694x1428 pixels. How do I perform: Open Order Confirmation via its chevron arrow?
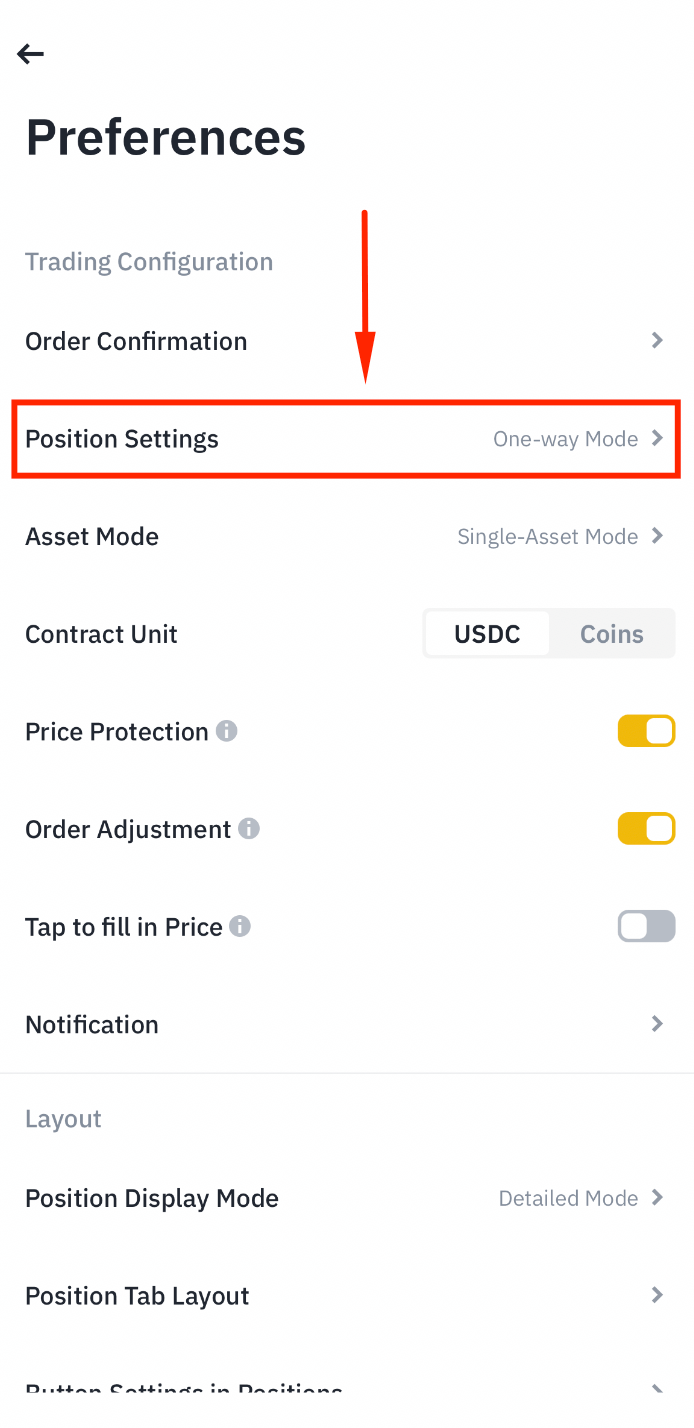(x=657, y=340)
